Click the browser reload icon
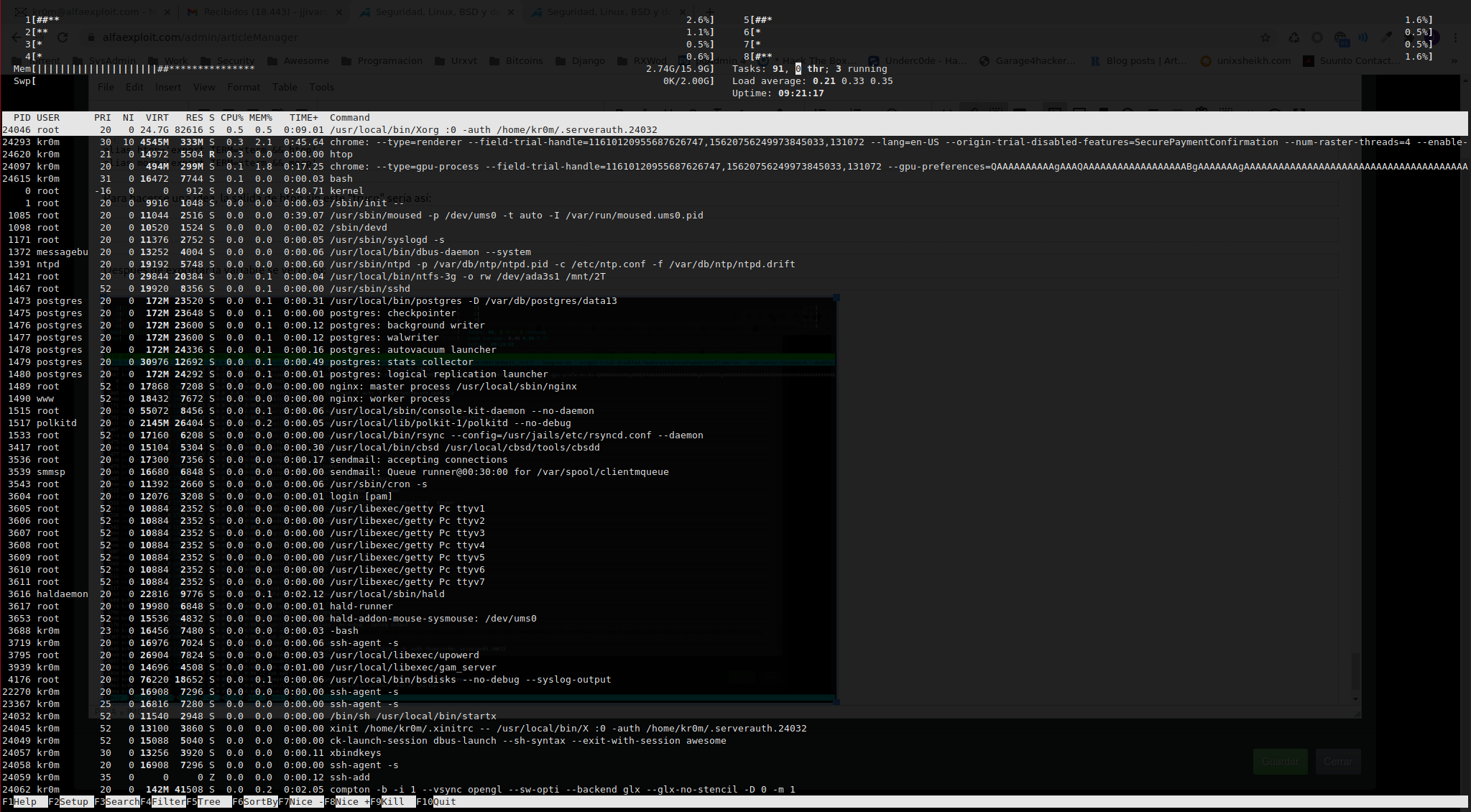1471x812 pixels. [63, 37]
